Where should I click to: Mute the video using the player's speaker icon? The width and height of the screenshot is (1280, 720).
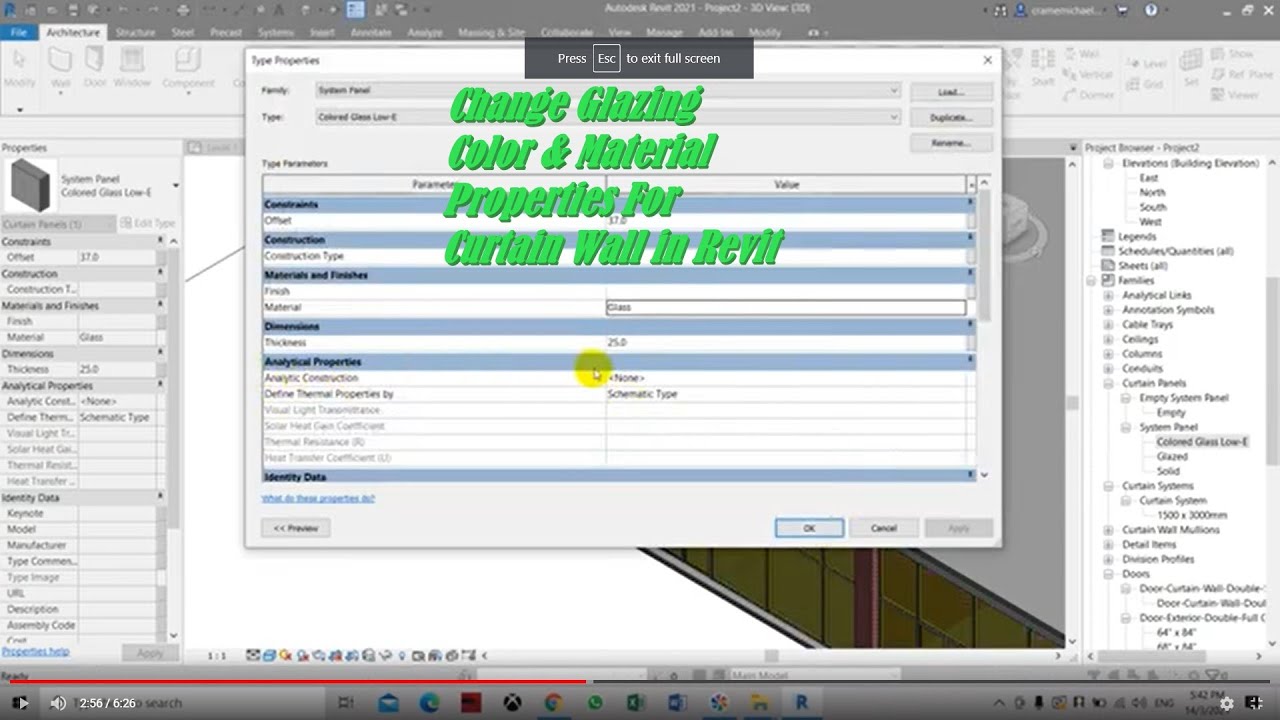click(x=58, y=703)
